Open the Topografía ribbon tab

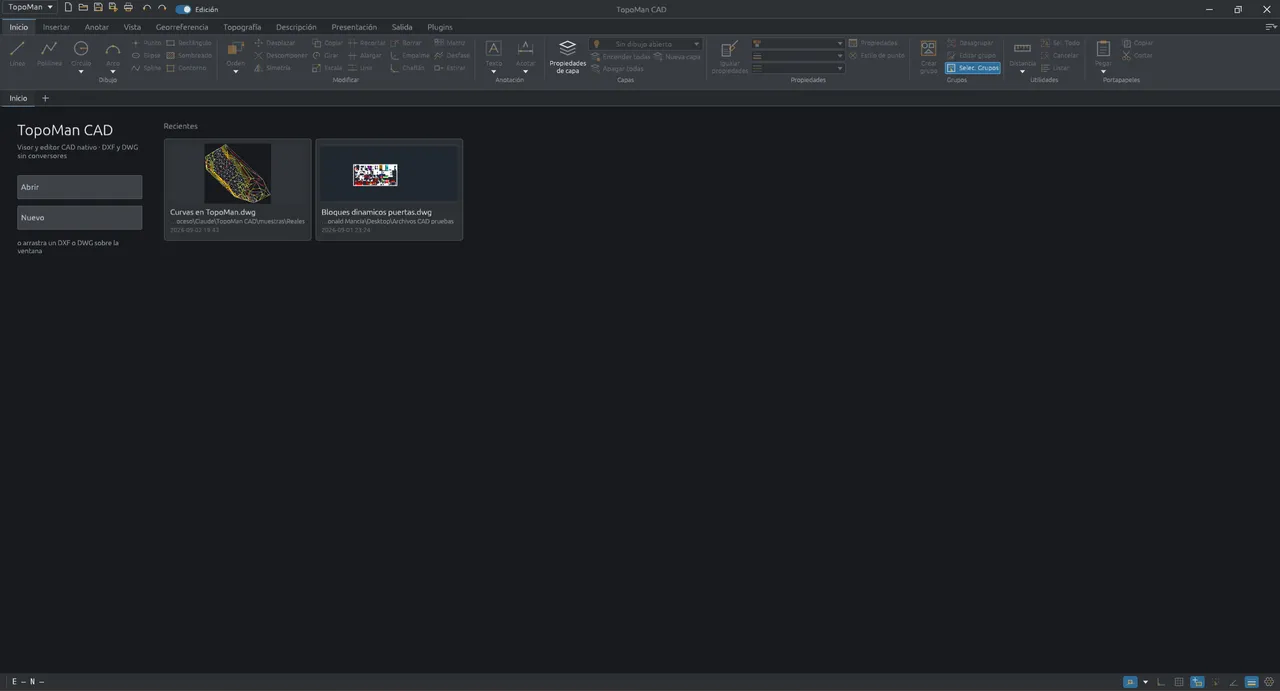point(242,27)
